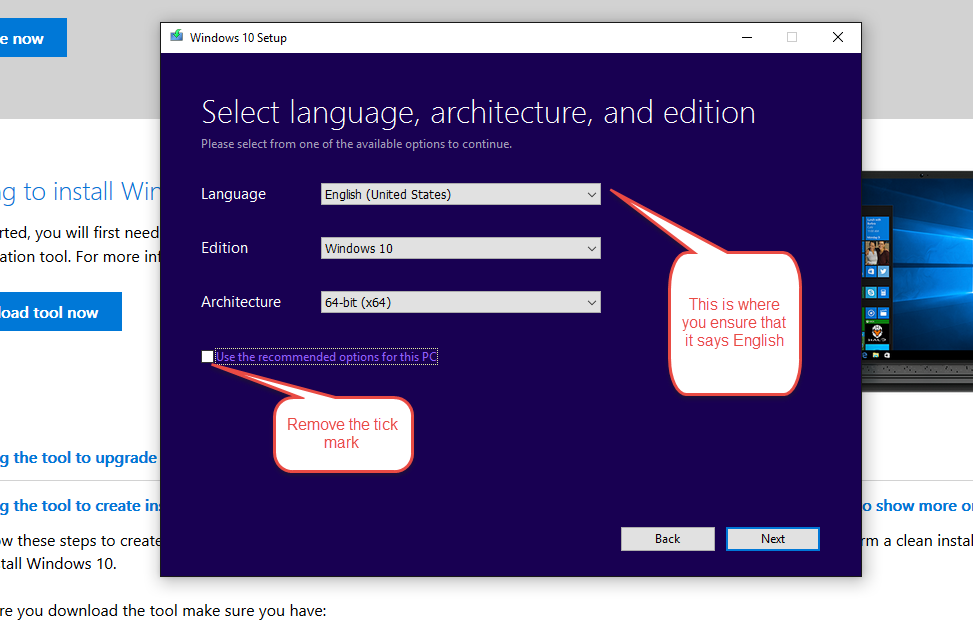Image resolution: width=973 pixels, height=642 pixels.
Task: Open the 'Use the recommended options for this PC' link
Action: pos(325,355)
